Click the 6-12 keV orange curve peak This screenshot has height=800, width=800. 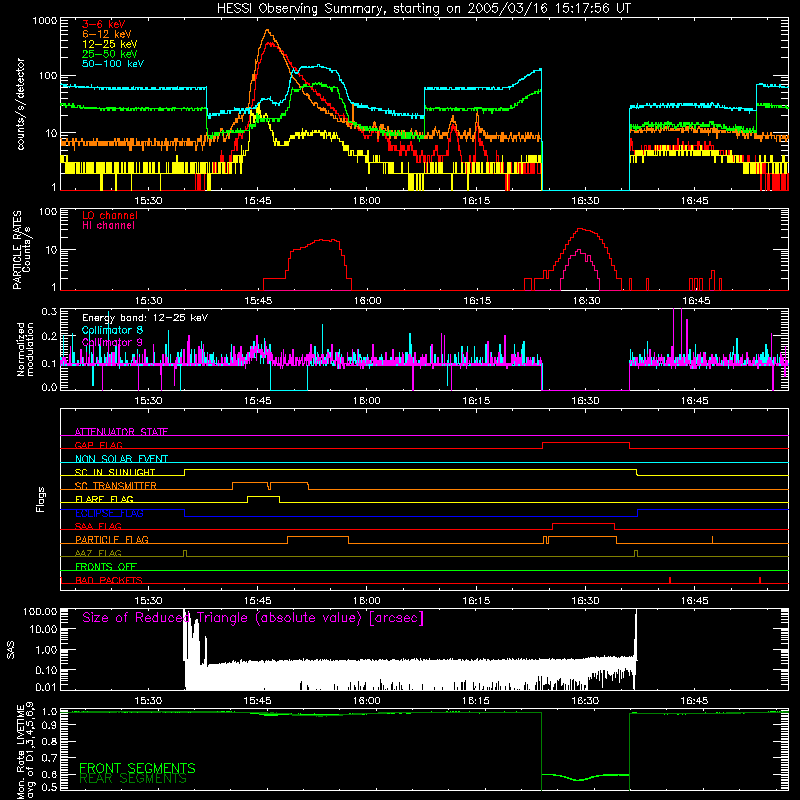coord(268,31)
